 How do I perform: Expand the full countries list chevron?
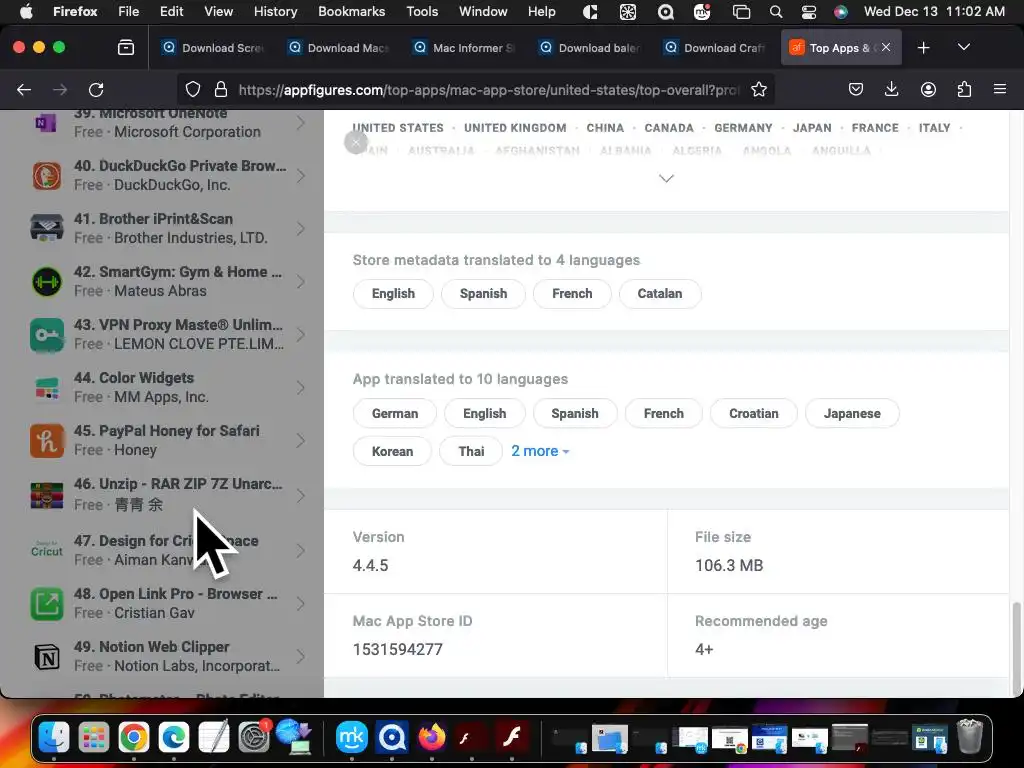(666, 178)
